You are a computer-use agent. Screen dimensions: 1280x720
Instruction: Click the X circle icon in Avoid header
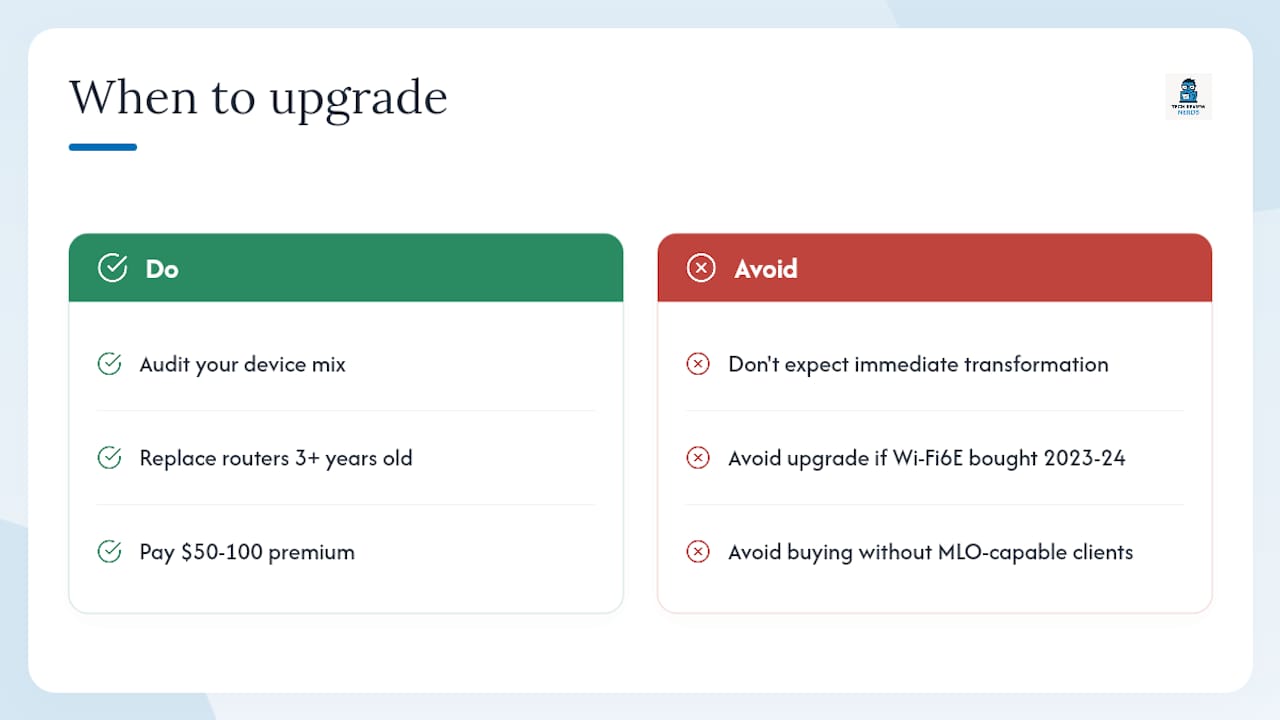[x=701, y=268]
